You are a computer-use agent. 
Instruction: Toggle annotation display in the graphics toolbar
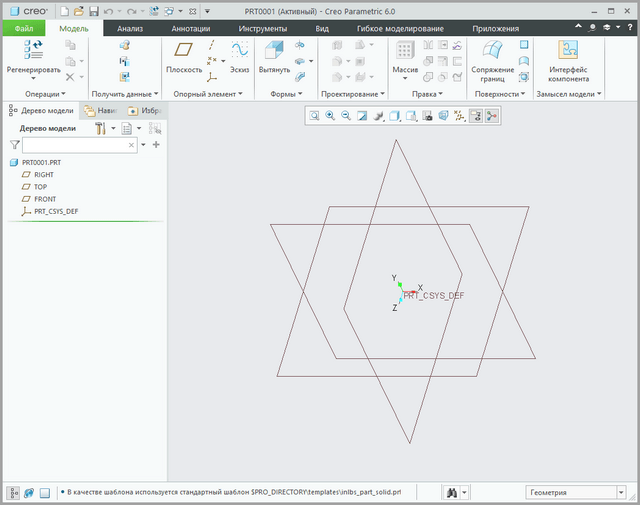(476, 116)
